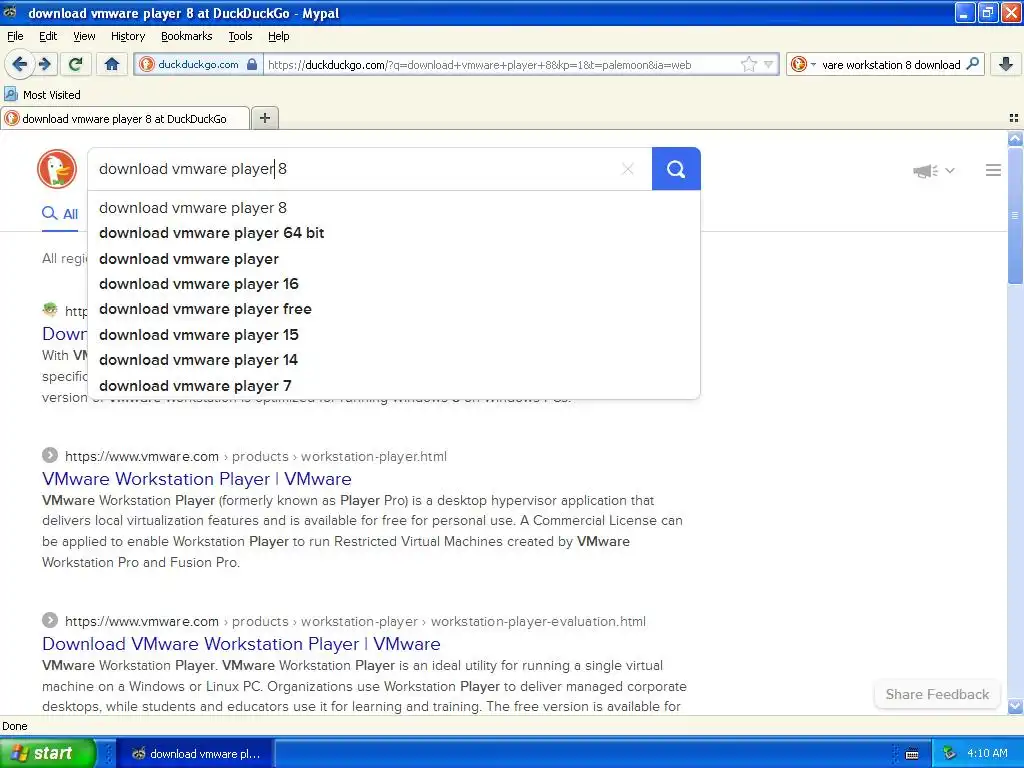Choose suggestion download vmware player 16
Viewport: 1024px width, 768px height.
(x=394, y=284)
